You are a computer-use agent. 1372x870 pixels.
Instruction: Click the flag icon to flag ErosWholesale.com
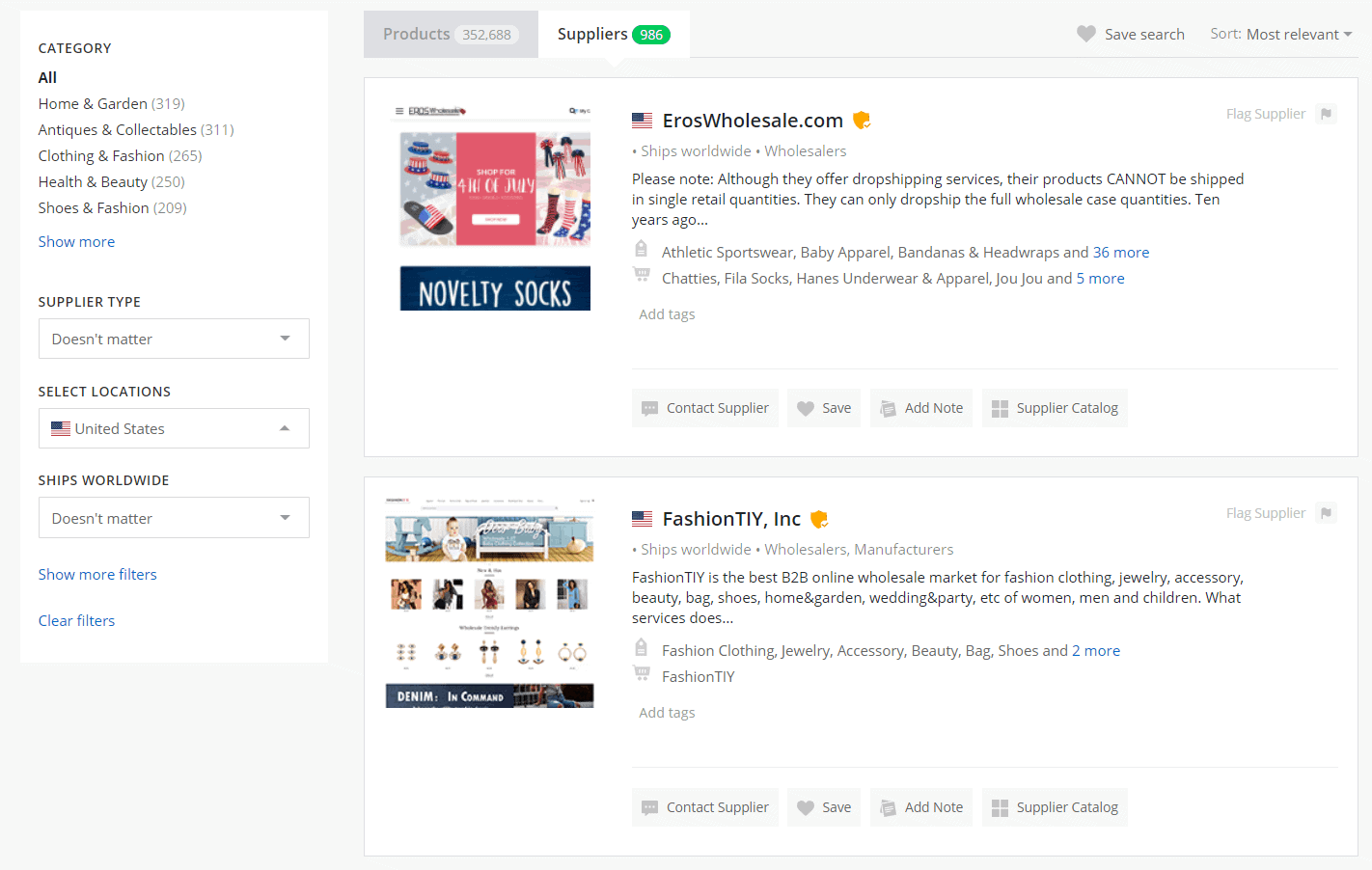[x=1326, y=113]
